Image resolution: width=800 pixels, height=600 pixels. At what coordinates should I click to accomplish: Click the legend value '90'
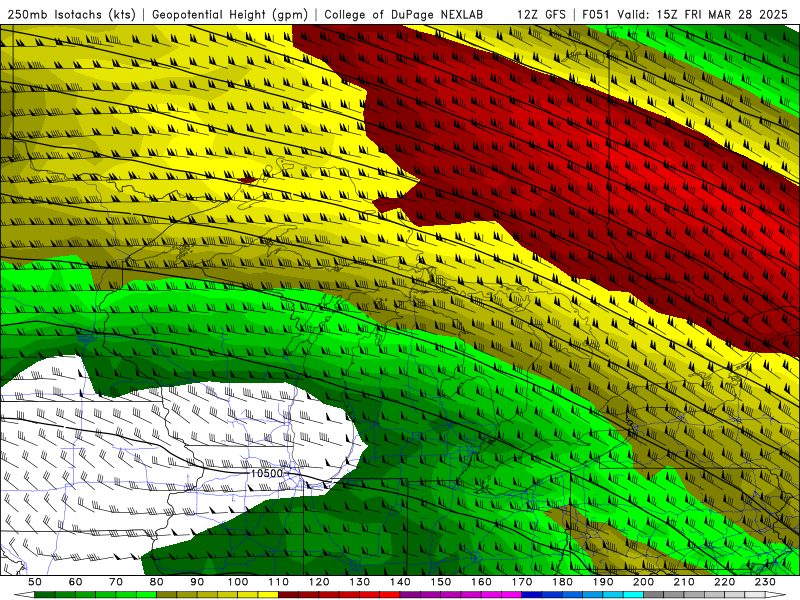197,582
